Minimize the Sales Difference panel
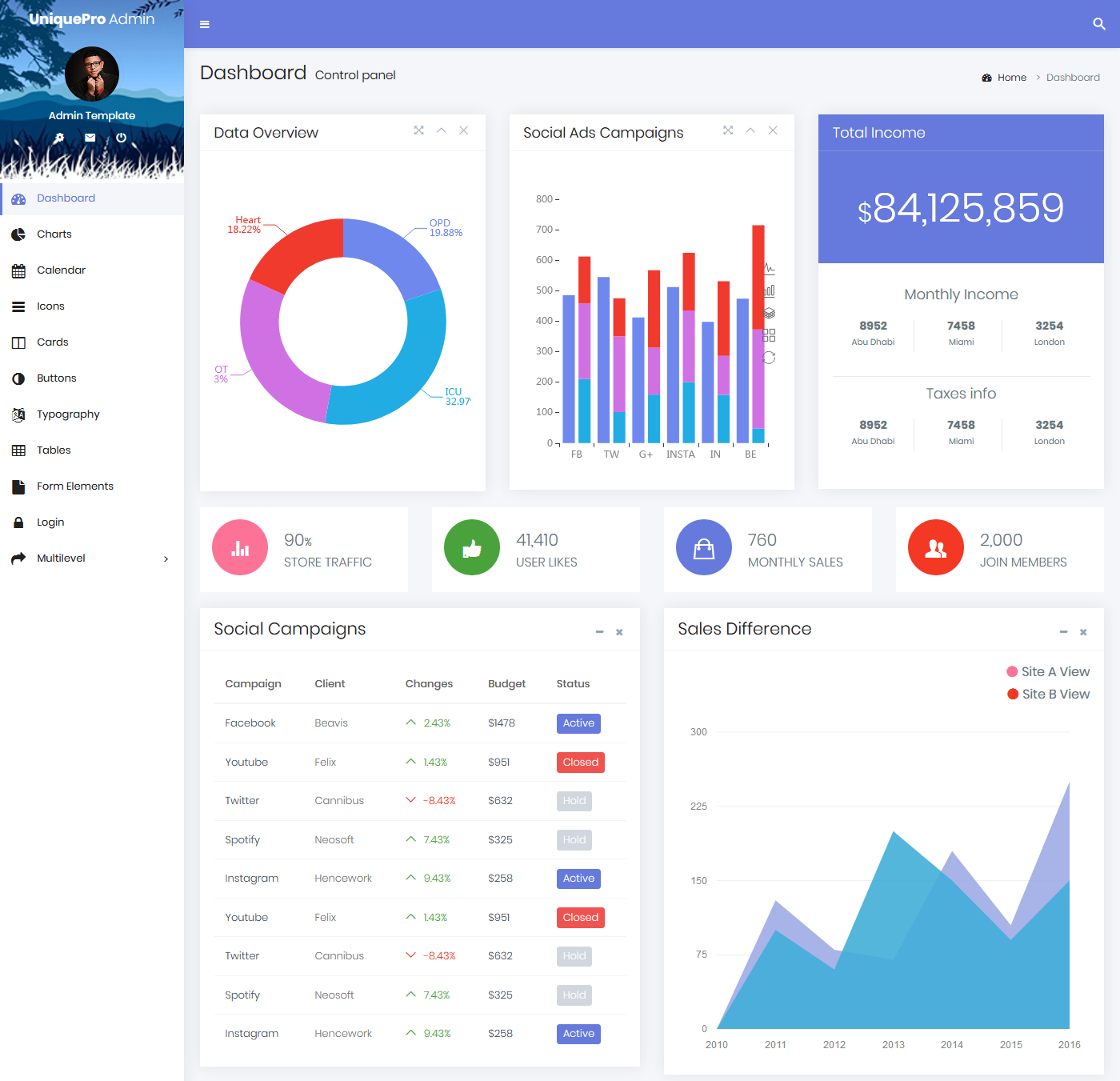 point(1063,632)
